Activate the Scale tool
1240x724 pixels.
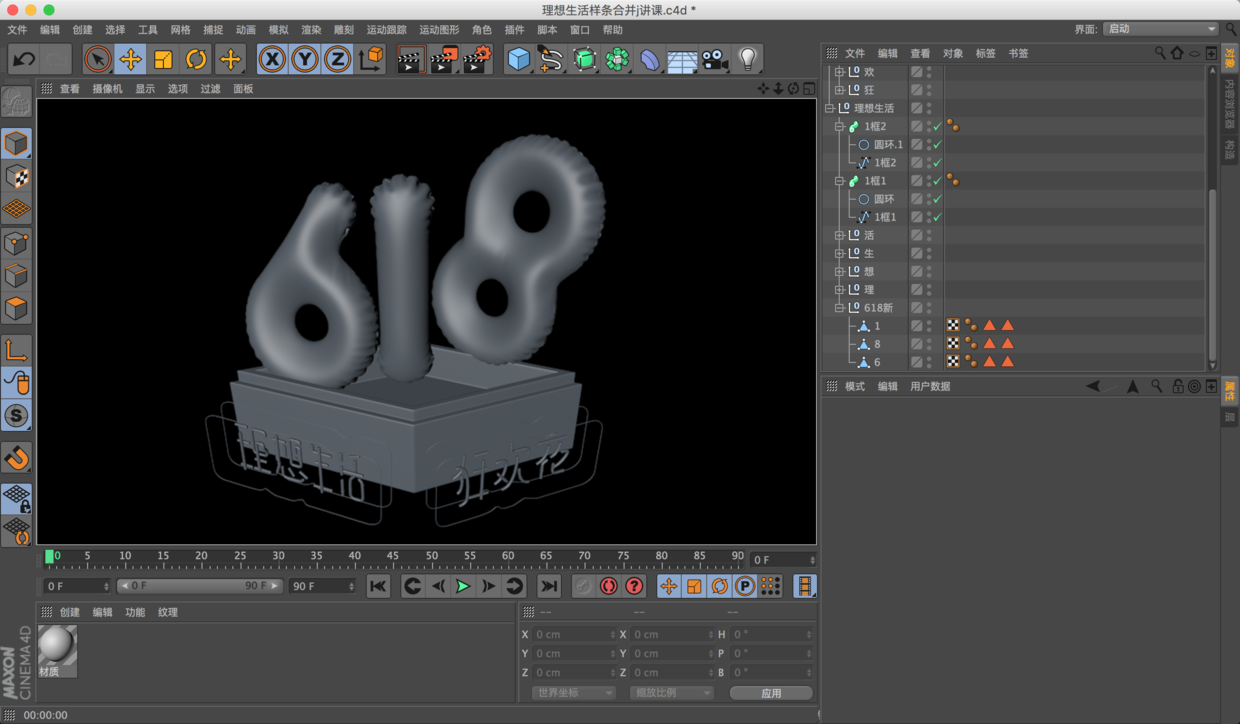(163, 59)
